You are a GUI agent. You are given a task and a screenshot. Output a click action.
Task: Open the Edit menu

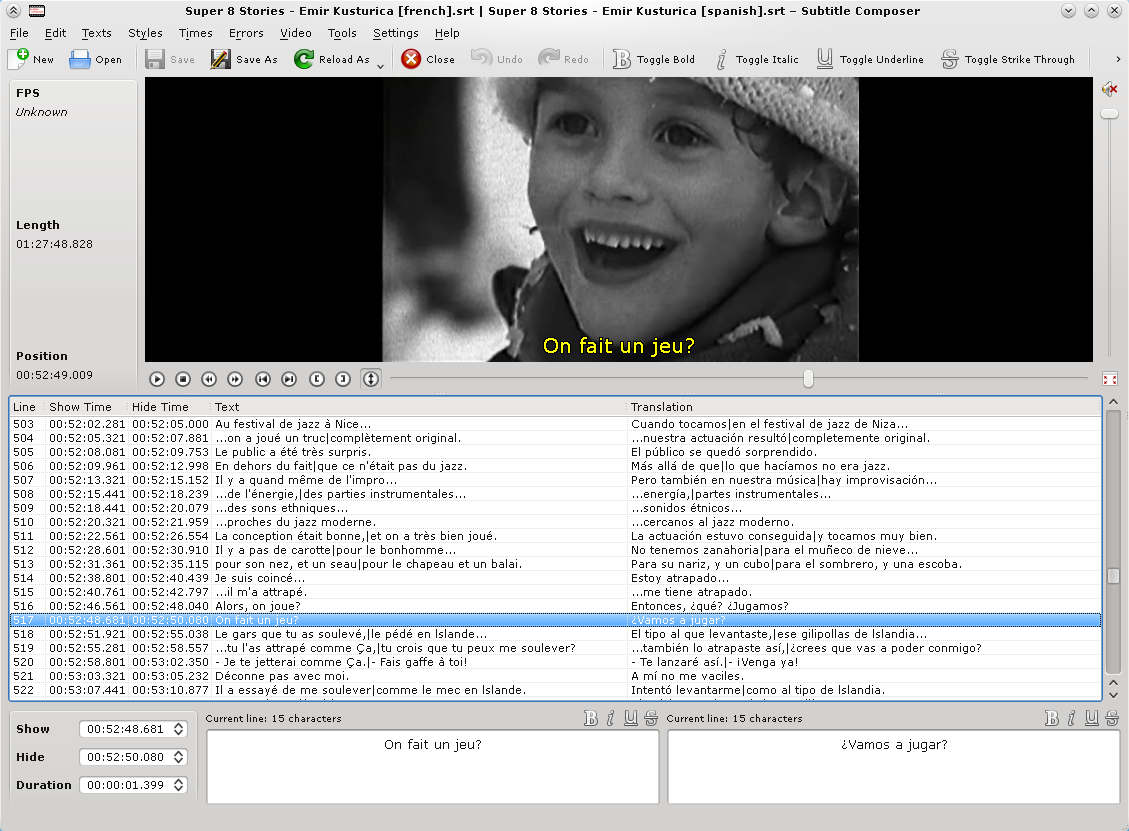click(55, 33)
